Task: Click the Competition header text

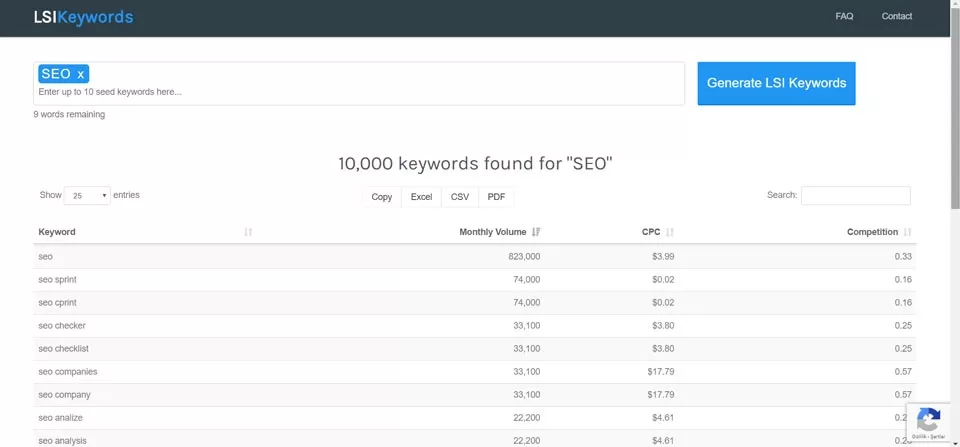Action: click(x=872, y=232)
